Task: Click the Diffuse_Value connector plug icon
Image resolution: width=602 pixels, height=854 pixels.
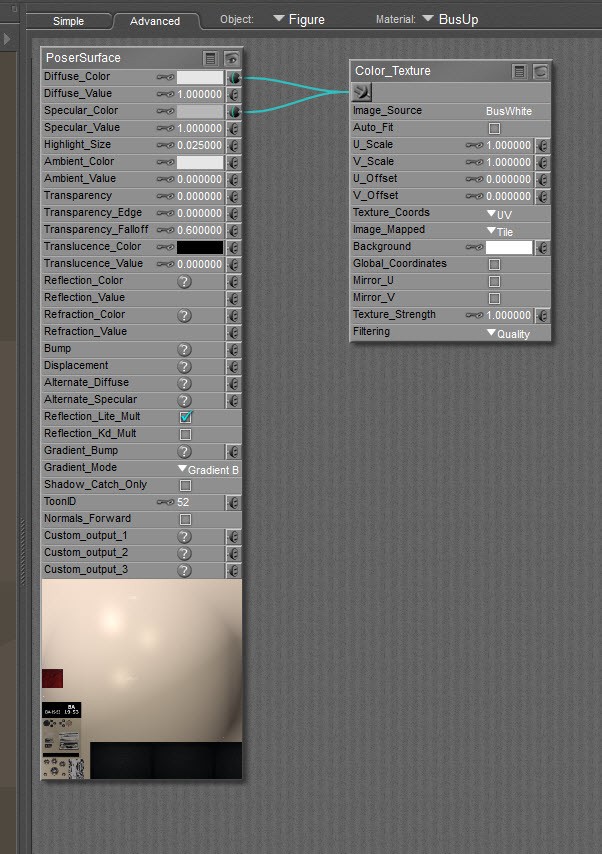Action: [x=234, y=94]
